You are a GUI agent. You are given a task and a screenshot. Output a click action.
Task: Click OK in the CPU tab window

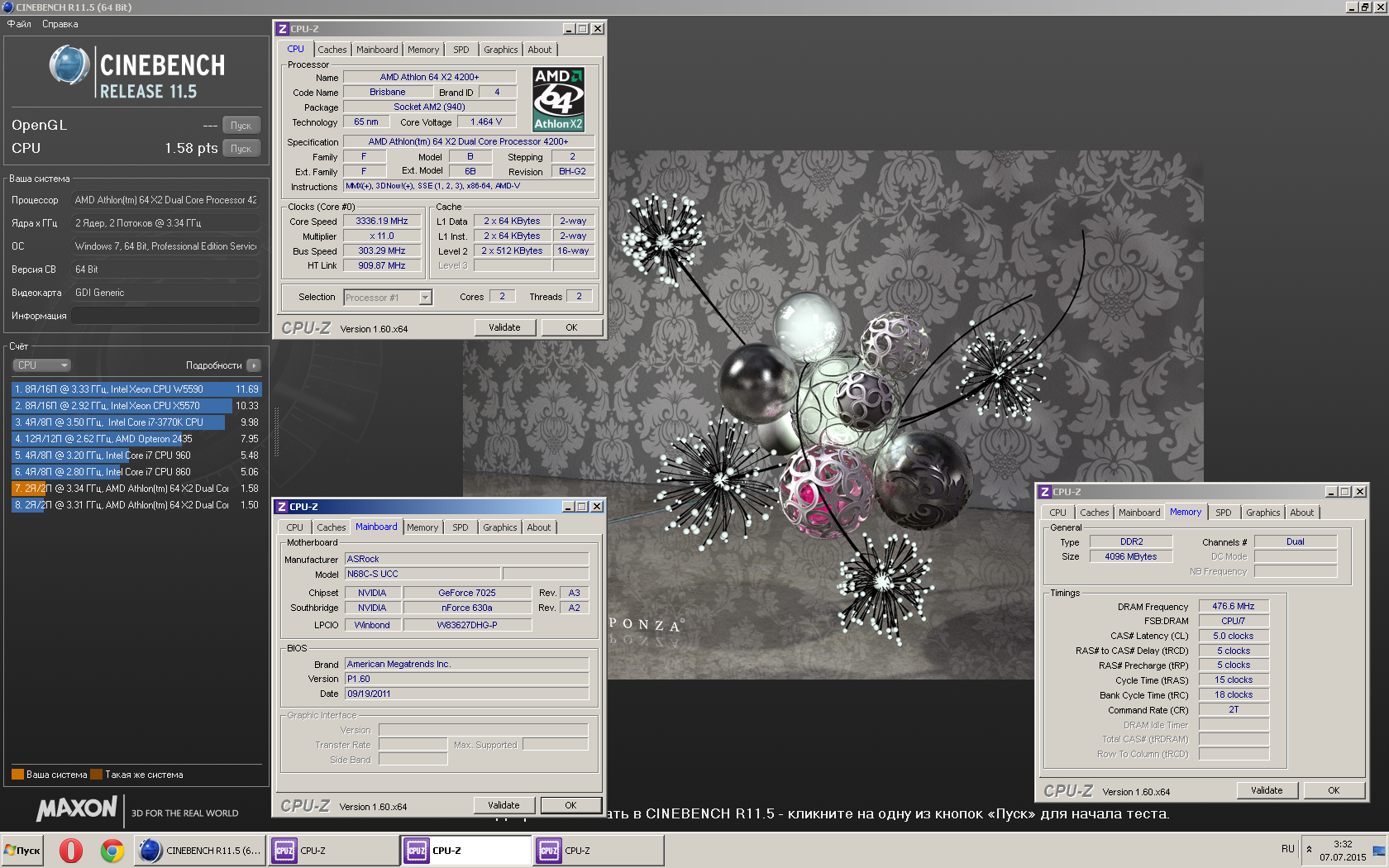[571, 327]
